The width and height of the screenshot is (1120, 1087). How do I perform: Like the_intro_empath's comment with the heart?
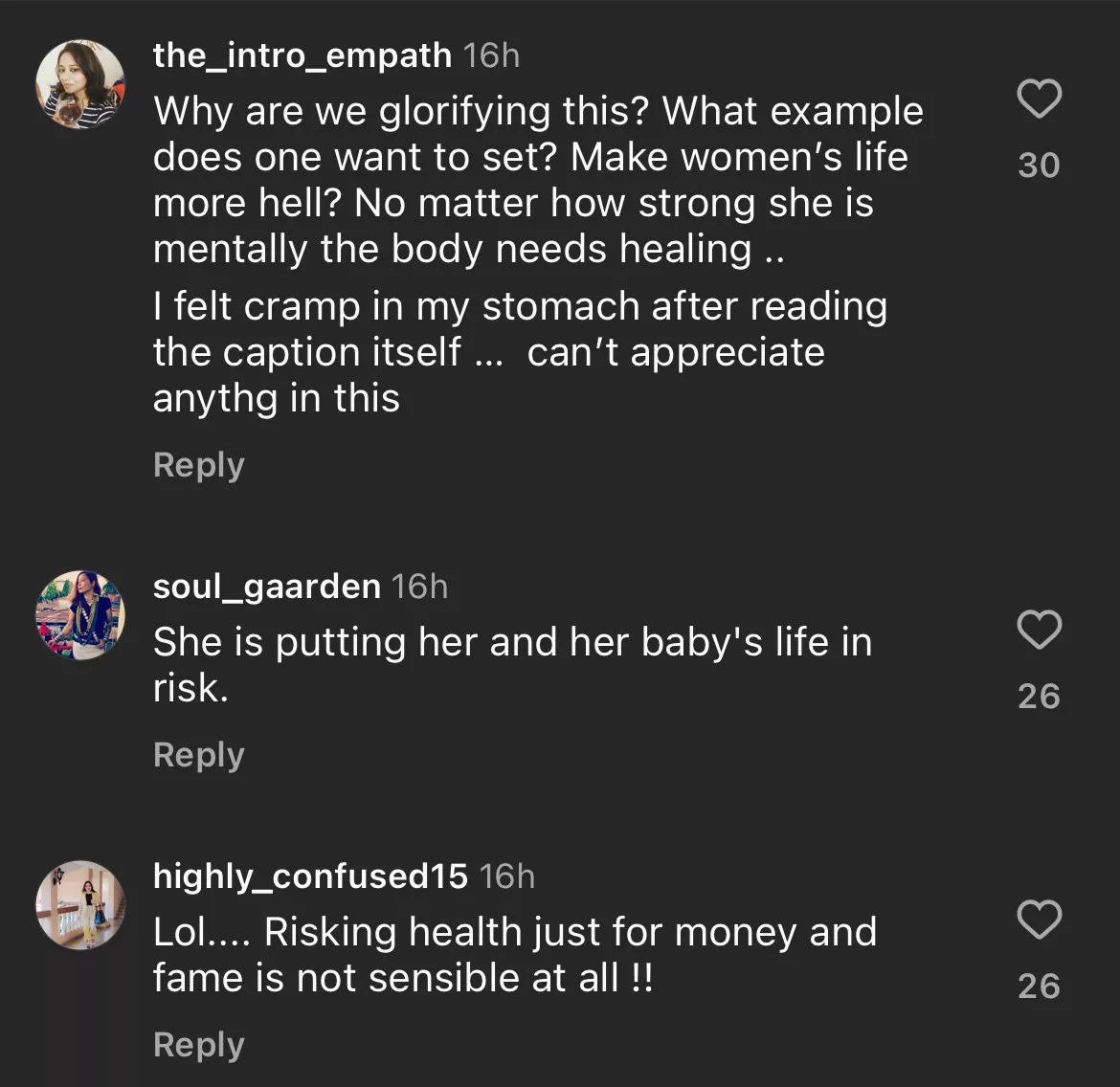(x=1039, y=100)
